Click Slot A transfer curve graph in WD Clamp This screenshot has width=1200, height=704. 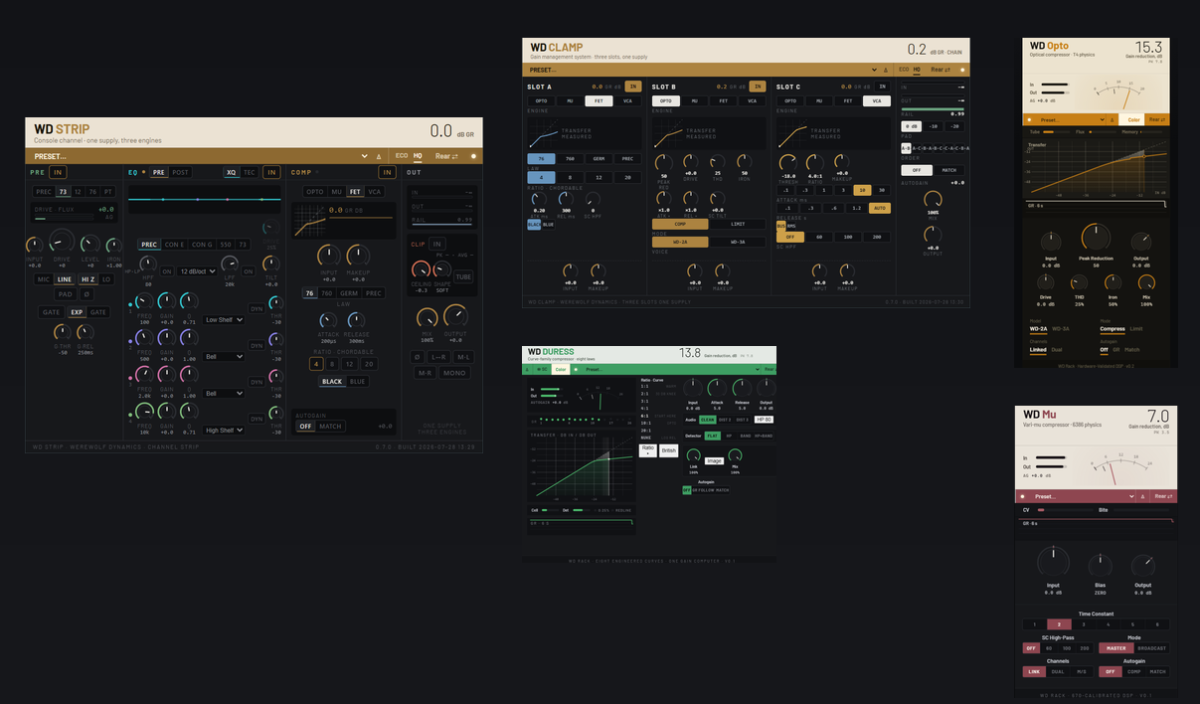click(x=585, y=133)
